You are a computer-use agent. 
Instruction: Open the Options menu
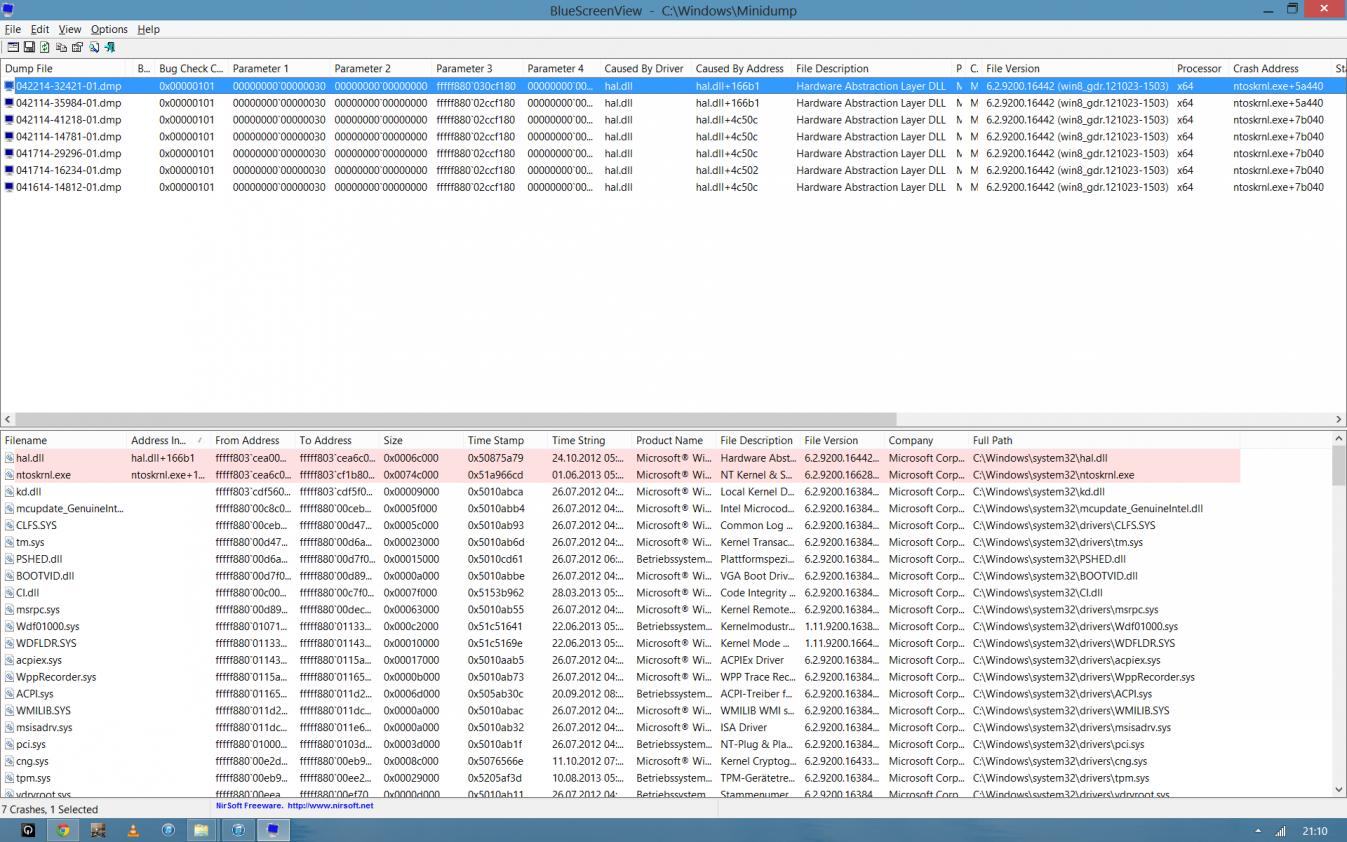tap(109, 29)
